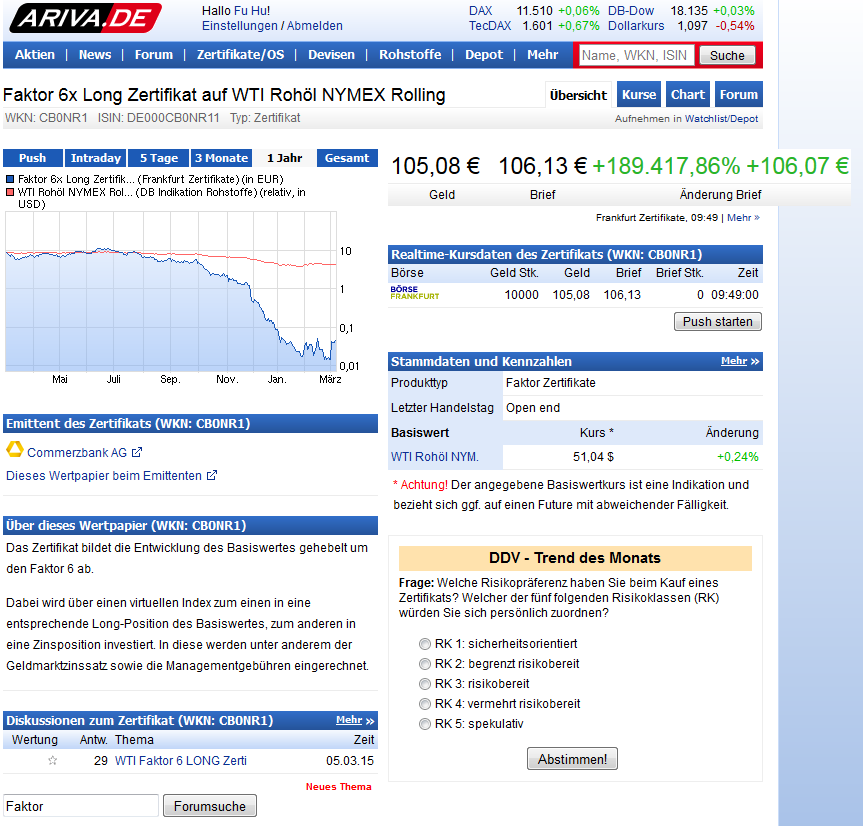Image resolution: width=863 pixels, height=826 pixels.
Task: Select RK 3: risikobereit option
Action: (424, 684)
